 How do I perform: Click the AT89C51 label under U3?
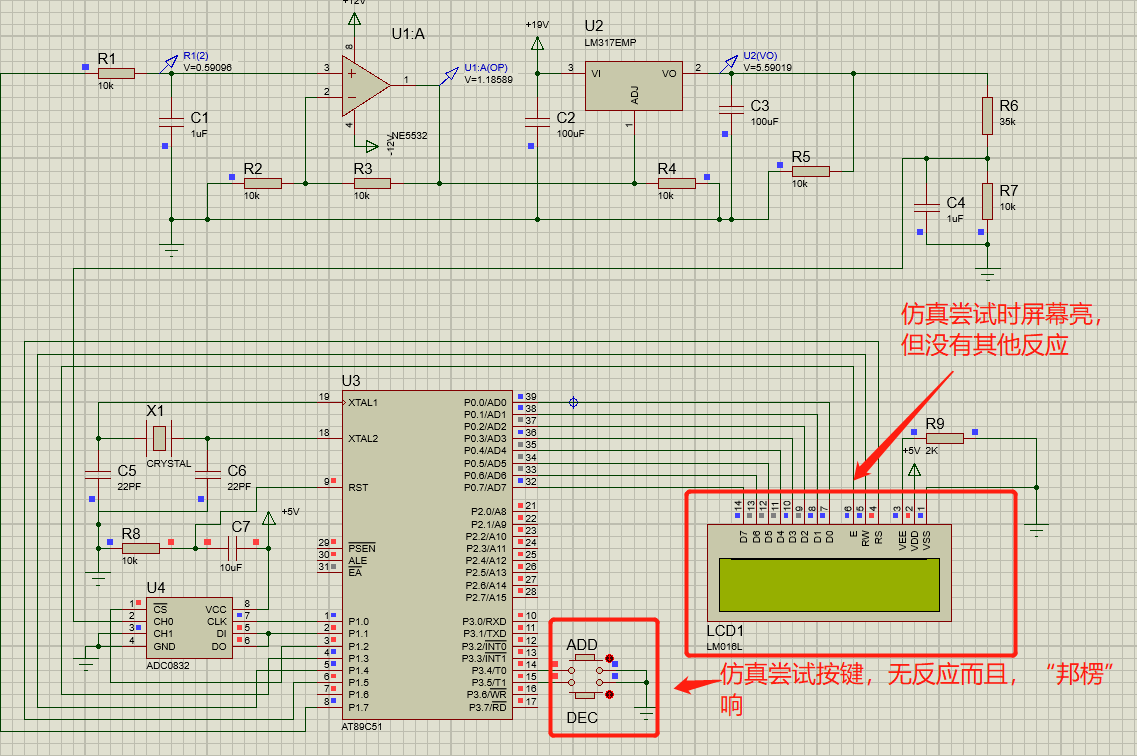pyautogui.click(x=362, y=726)
